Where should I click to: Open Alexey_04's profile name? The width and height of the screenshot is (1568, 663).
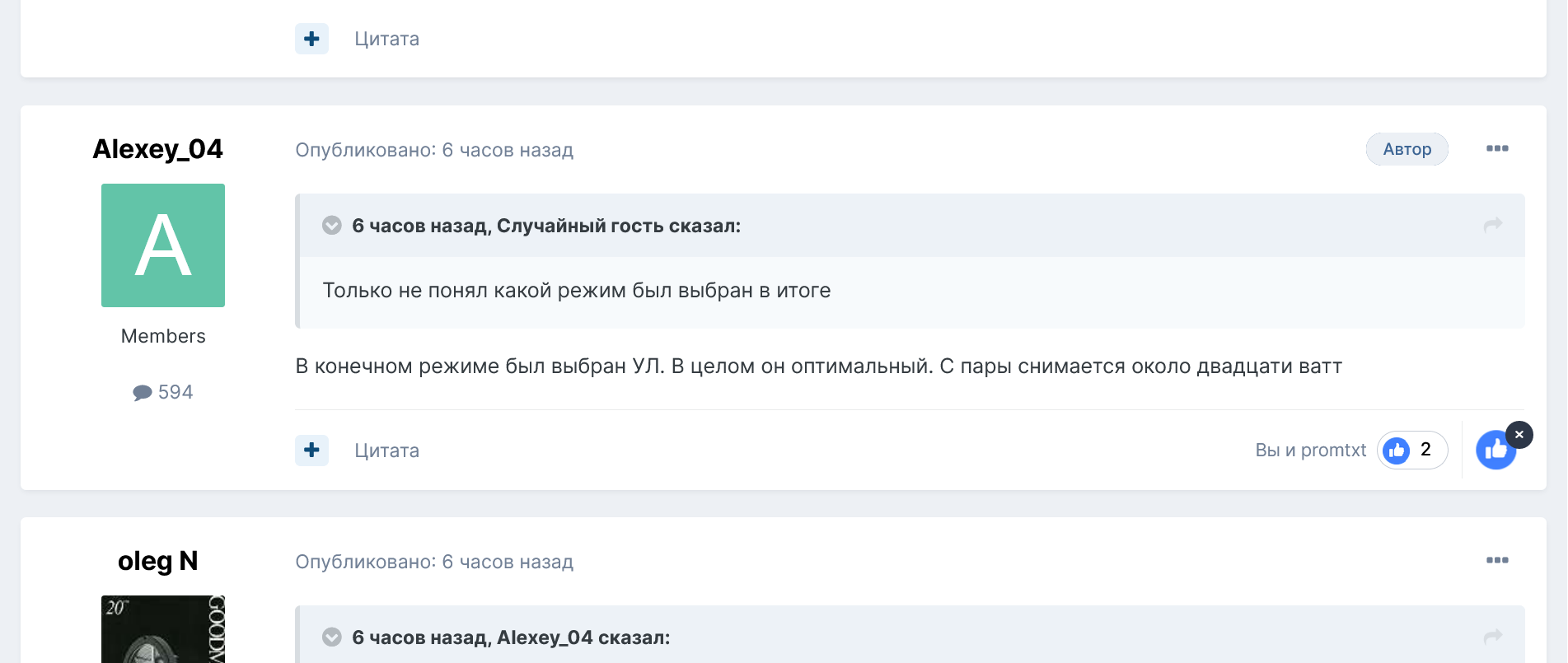tap(157, 148)
